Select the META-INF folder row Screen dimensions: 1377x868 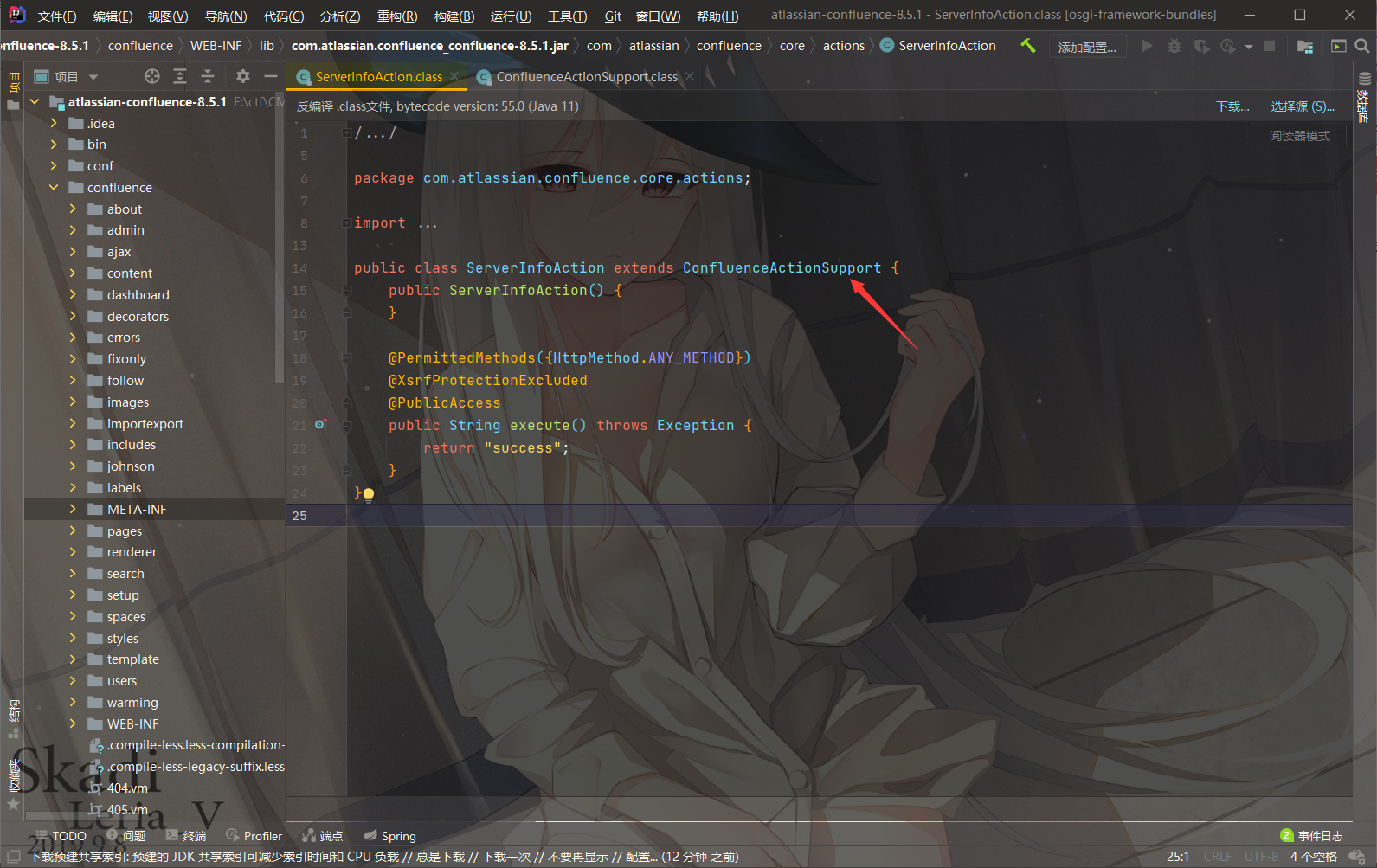tap(154, 509)
